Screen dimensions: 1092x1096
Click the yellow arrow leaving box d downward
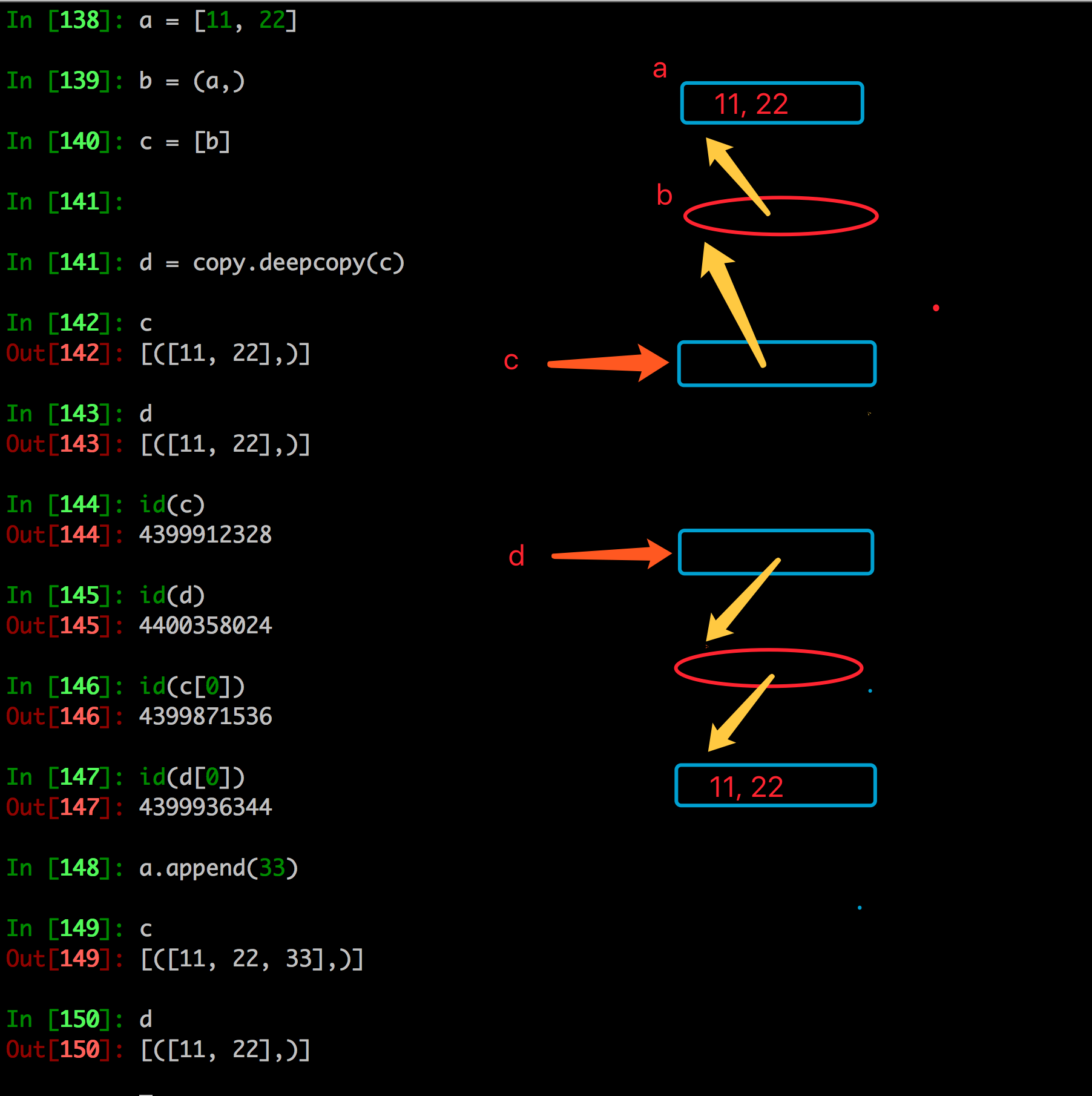click(x=743, y=599)
